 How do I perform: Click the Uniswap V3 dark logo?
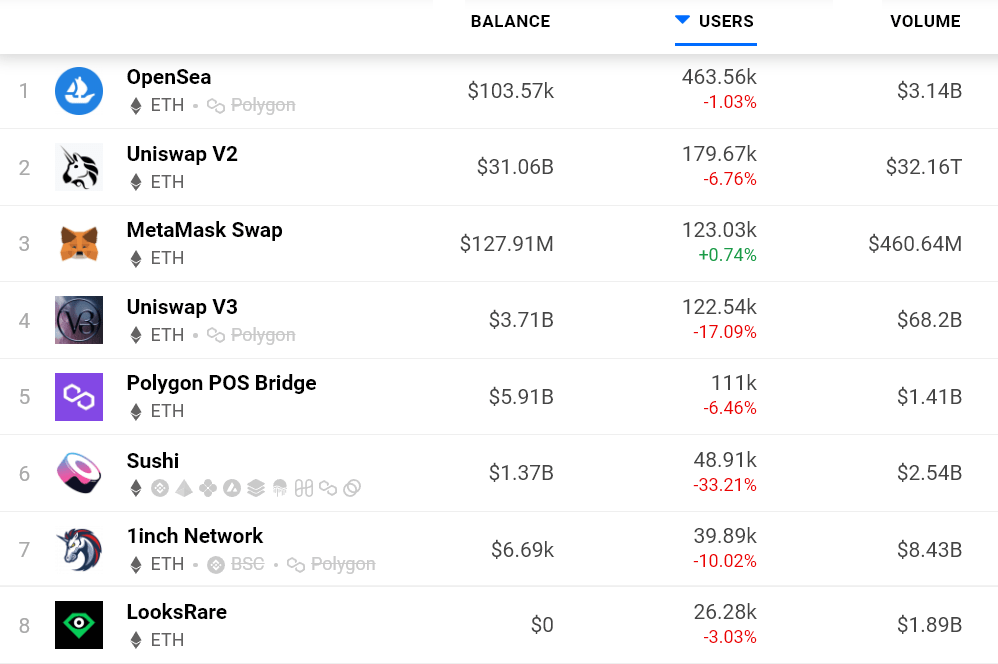tap(79, 320)
